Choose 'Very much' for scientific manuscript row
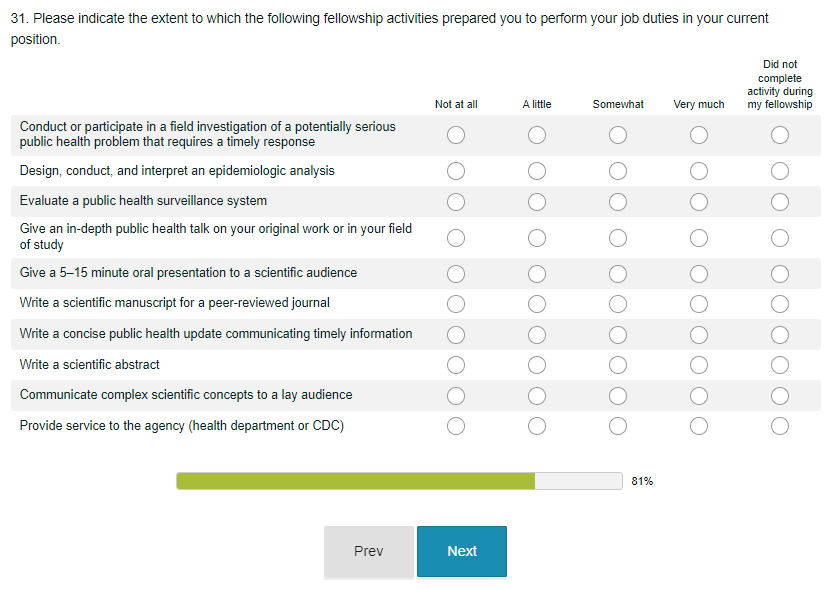The width and height of the screenshot is (833, 589). point(699,304)
